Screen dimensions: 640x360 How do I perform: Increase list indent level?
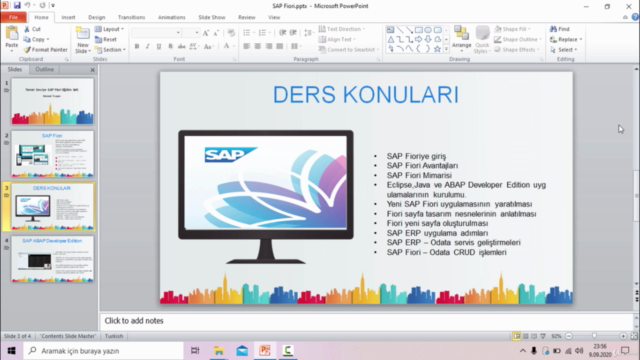click(293, 33)
